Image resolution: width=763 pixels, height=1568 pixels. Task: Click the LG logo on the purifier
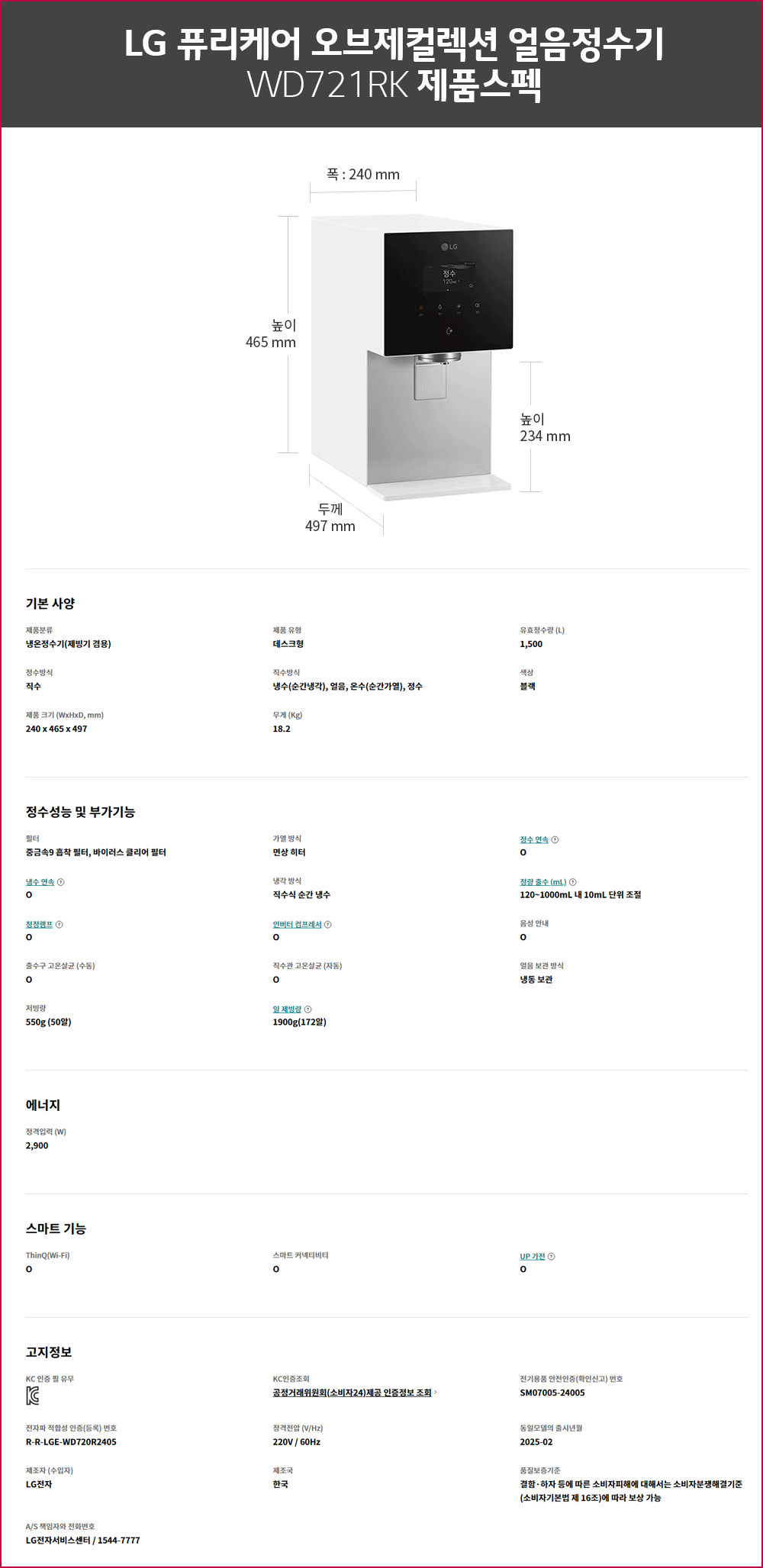pos(449,246)
